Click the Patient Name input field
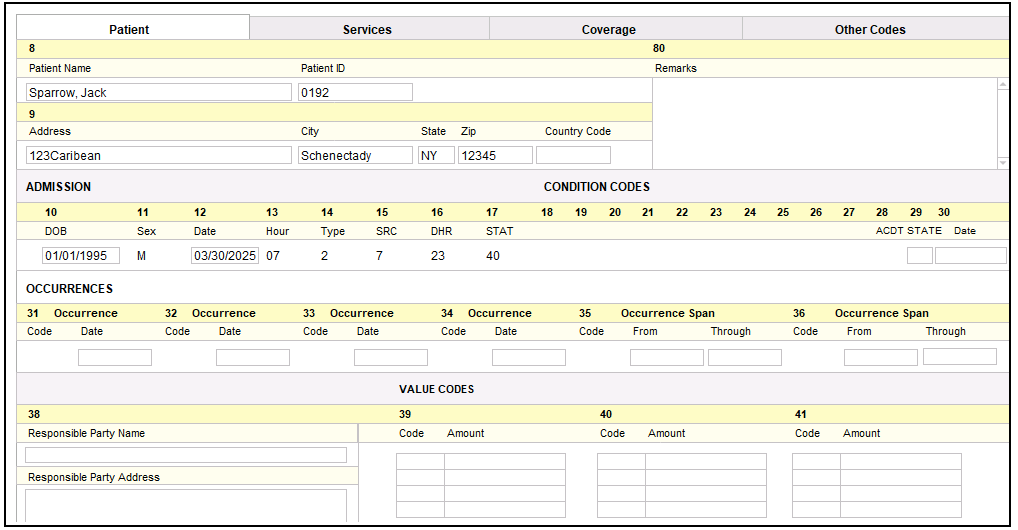The image size is (1018, 530). click(x=158, y=92)
